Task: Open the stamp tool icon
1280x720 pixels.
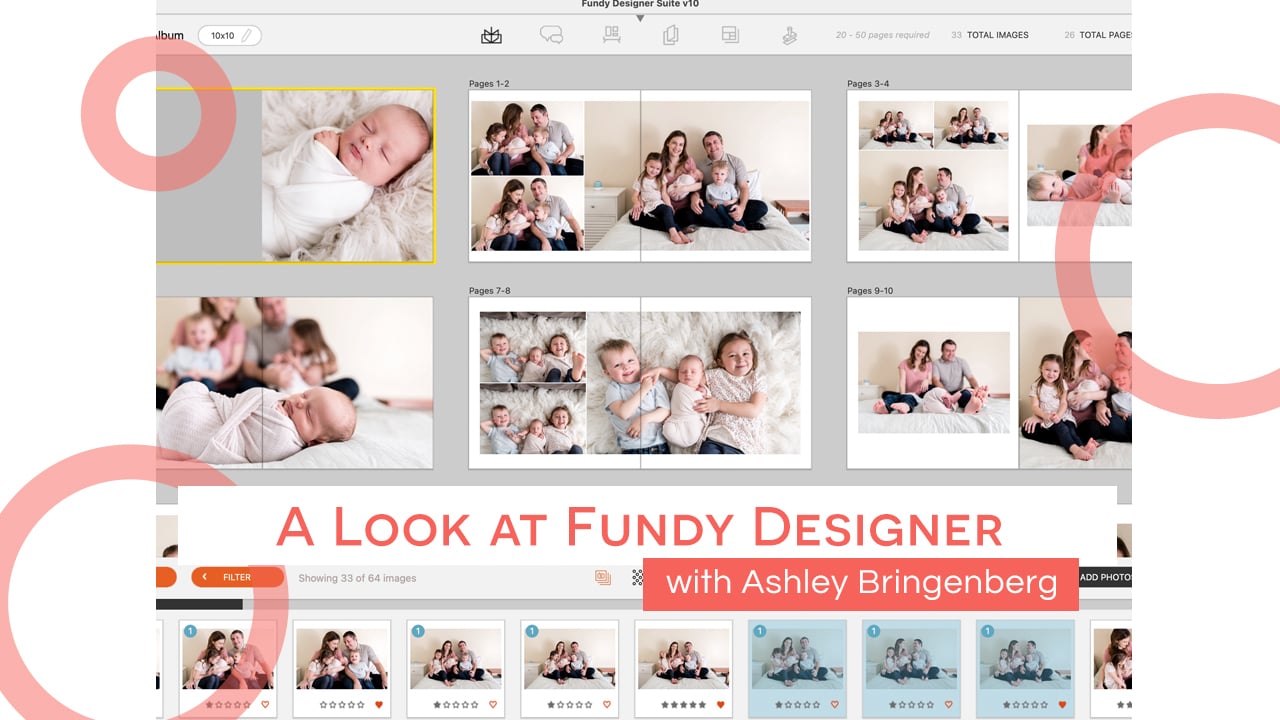Action: (x=789, y=35)
